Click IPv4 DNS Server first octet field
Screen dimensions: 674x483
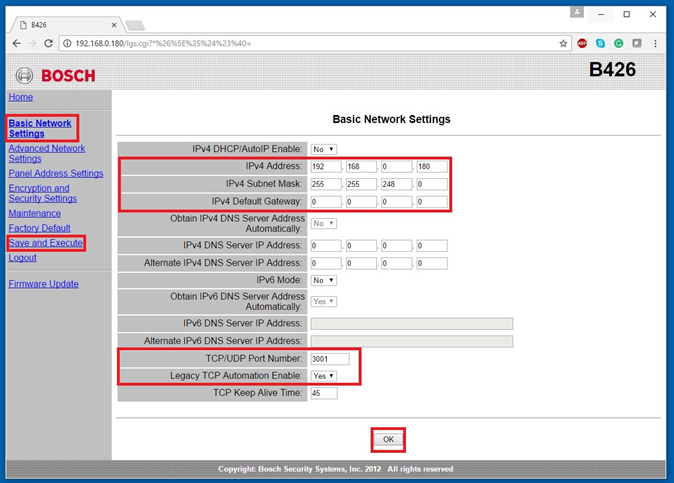point(326,245)
